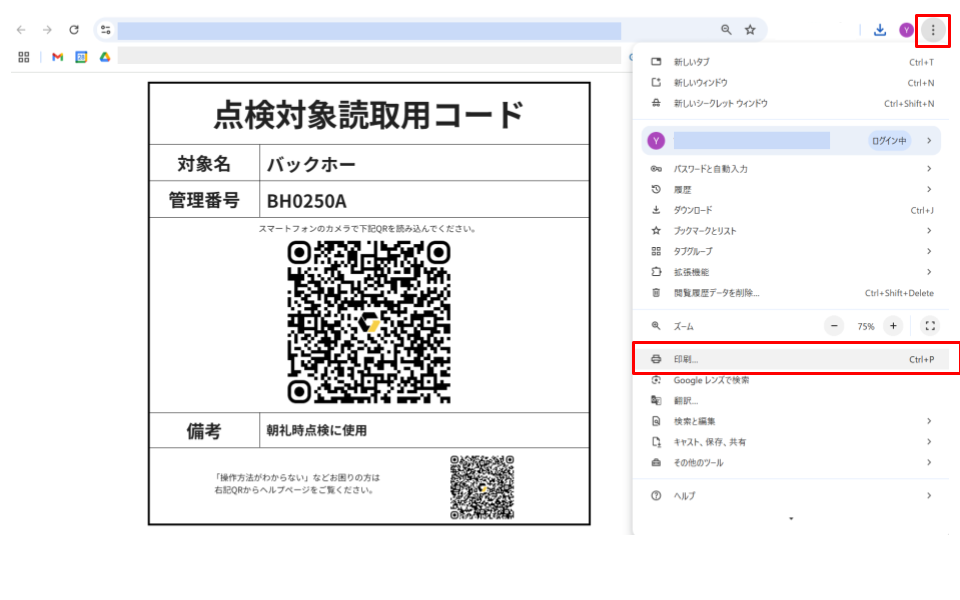This screenshot has height=600, width=960.
Task: Enter full screen via the expand icon
Action: click(x=930, y=325)
